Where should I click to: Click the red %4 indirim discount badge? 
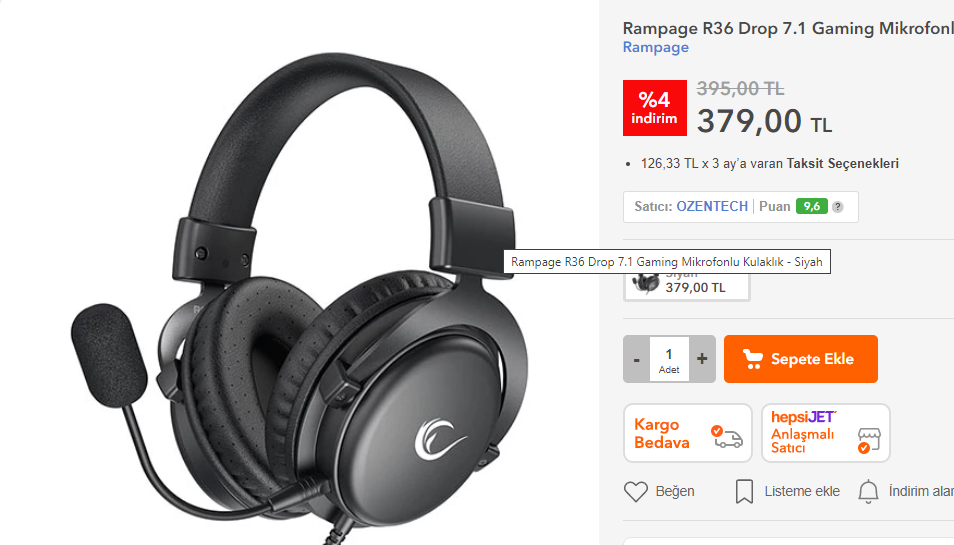pos(655,108)
